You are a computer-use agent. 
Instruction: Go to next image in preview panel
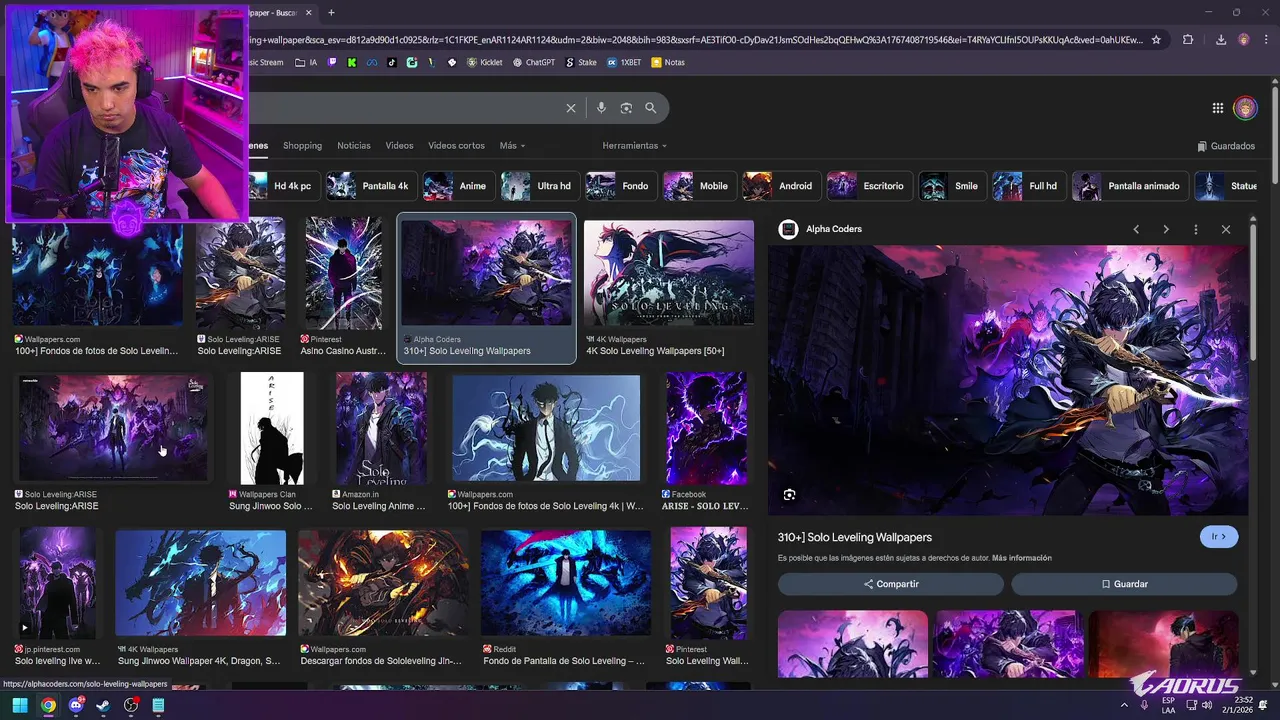click(x=1166, y=229)
